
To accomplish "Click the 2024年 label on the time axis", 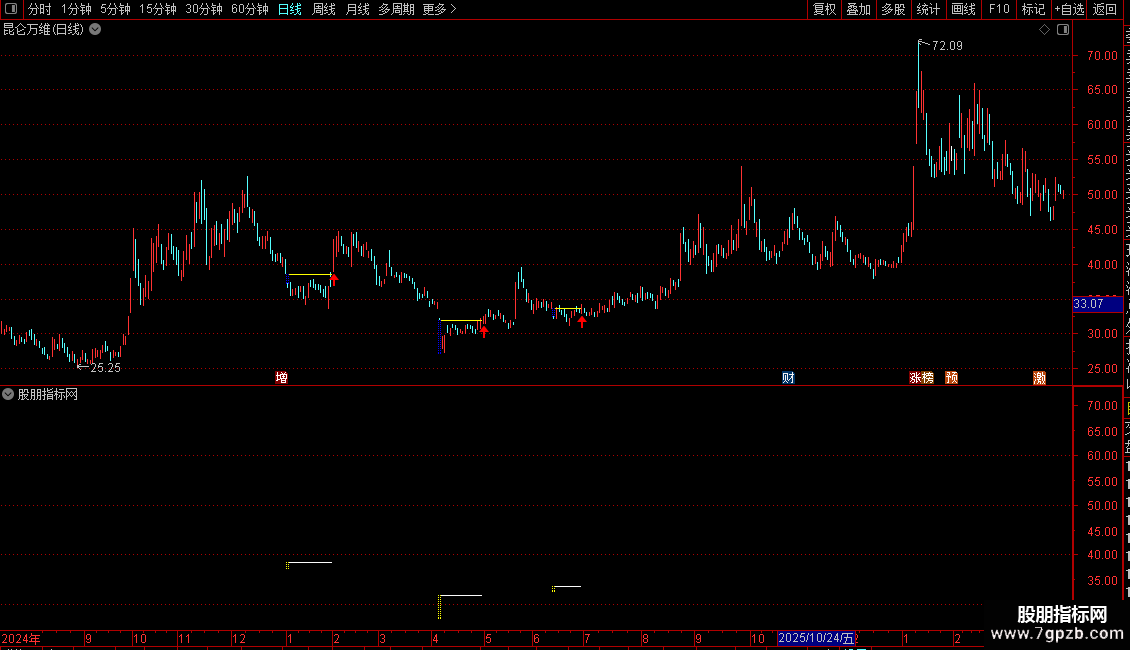I will pos(21,638).
